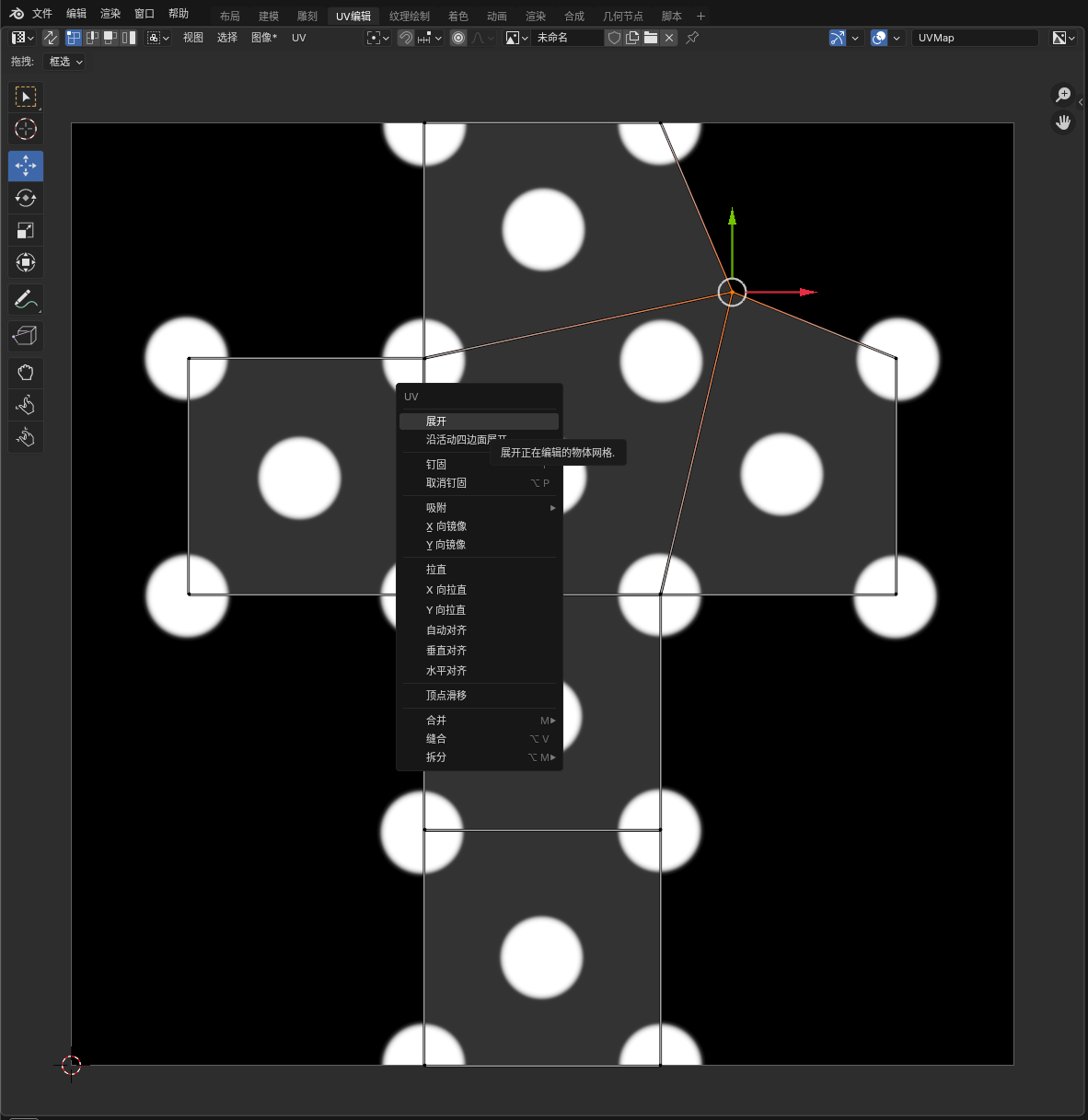Click the image name field 未命名

click(x=566, y=38)
